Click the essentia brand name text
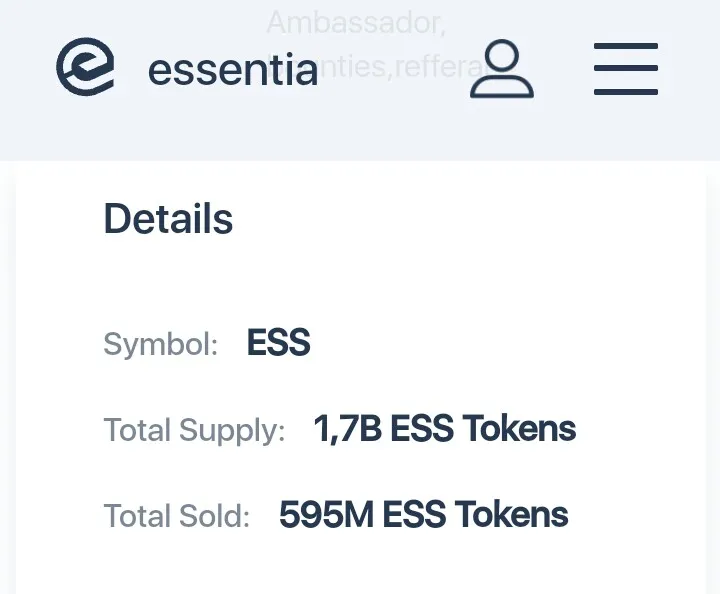This screenshot has height=594, width=720. pos(233,70)
